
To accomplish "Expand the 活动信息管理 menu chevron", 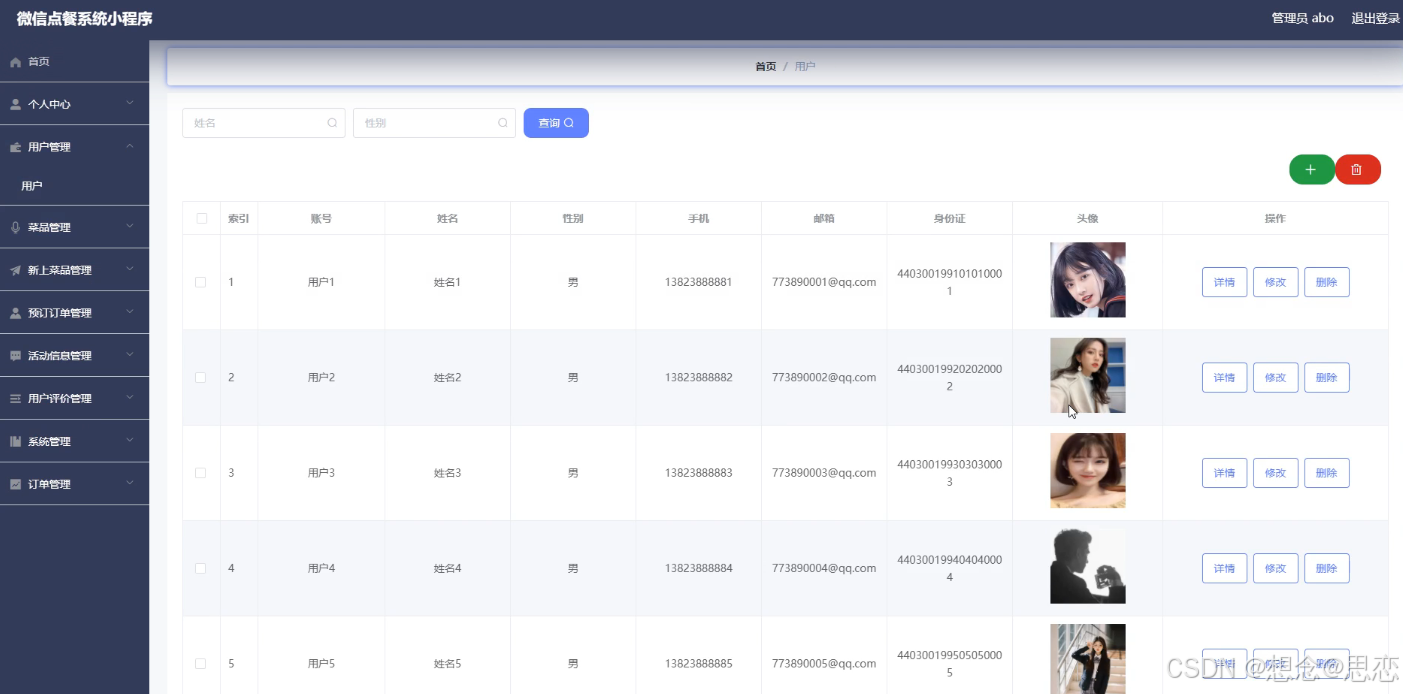I will tap(130, 355).
